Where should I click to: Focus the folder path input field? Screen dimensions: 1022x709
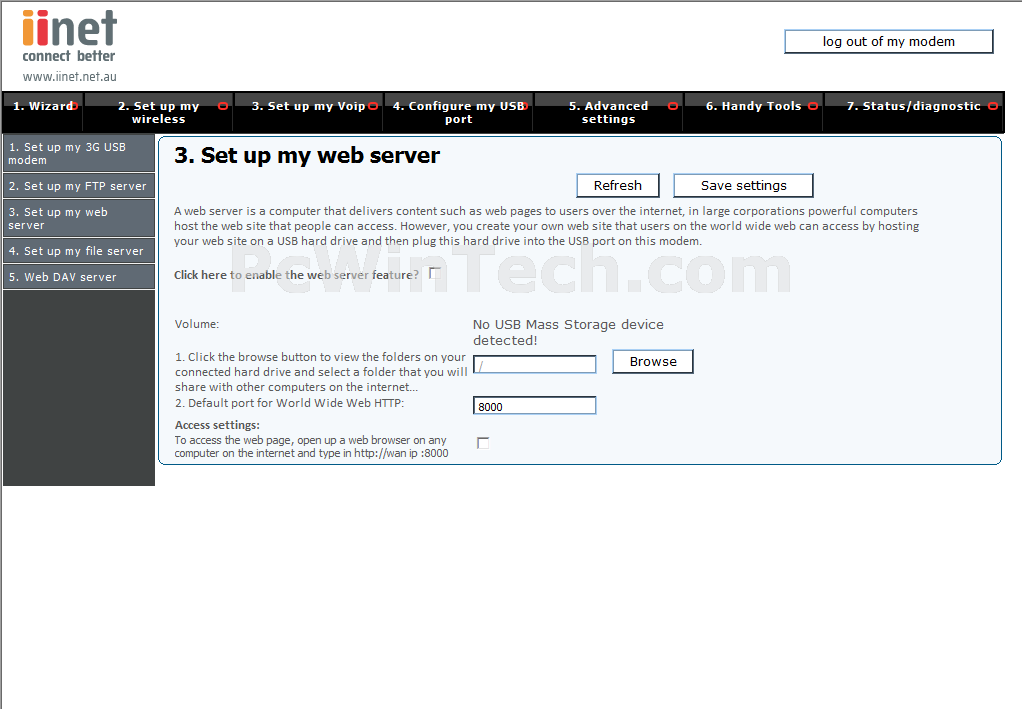(x=534, y=364)
